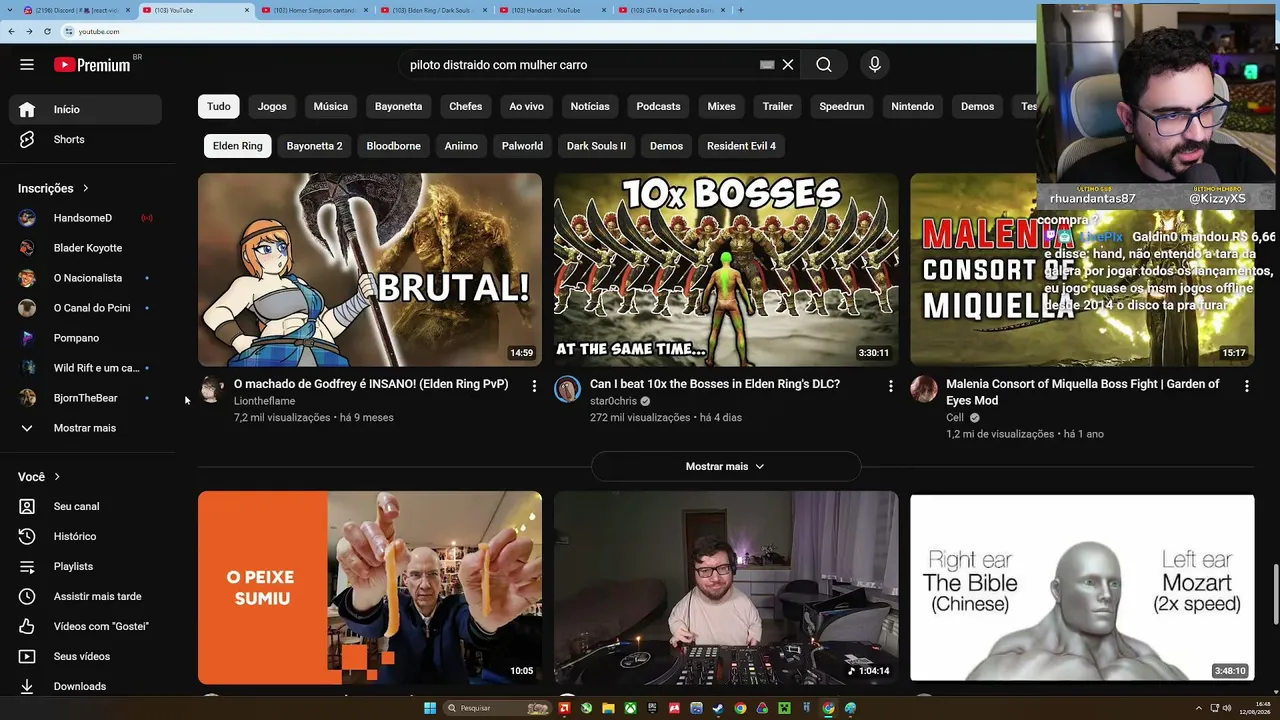1280x720 pixels.
Task: Click the browser address bar
Action: tap(550, 32)
